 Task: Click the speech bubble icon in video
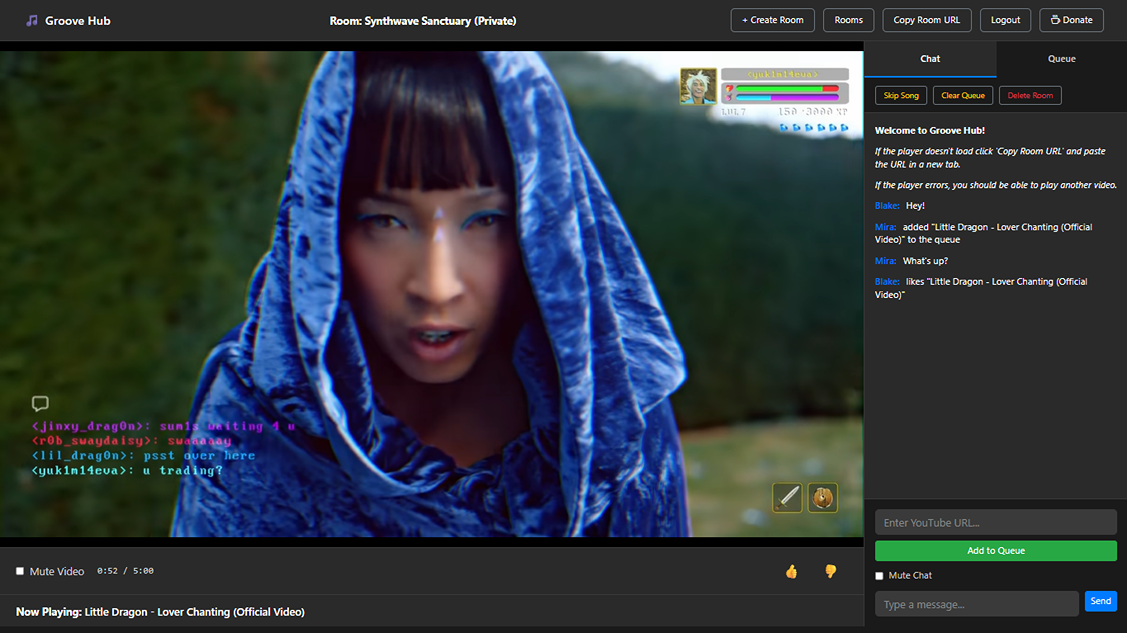40,403
